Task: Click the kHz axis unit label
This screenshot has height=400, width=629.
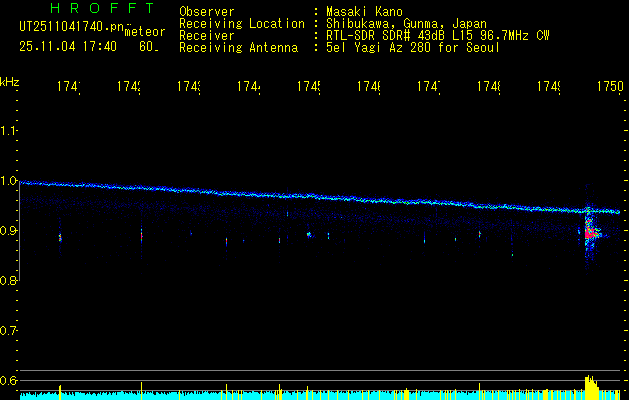Action: (x=10, y=80)
